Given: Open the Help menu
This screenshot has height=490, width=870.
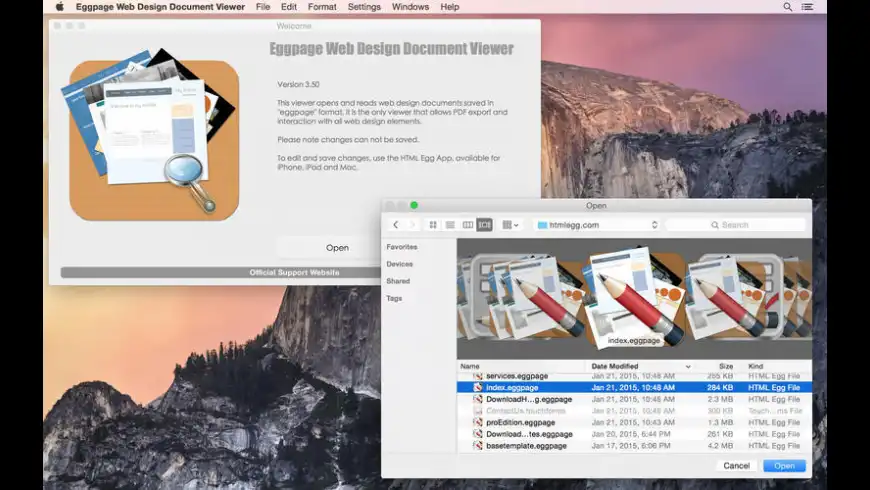Looking at the screenshot, I should (449, 7).
